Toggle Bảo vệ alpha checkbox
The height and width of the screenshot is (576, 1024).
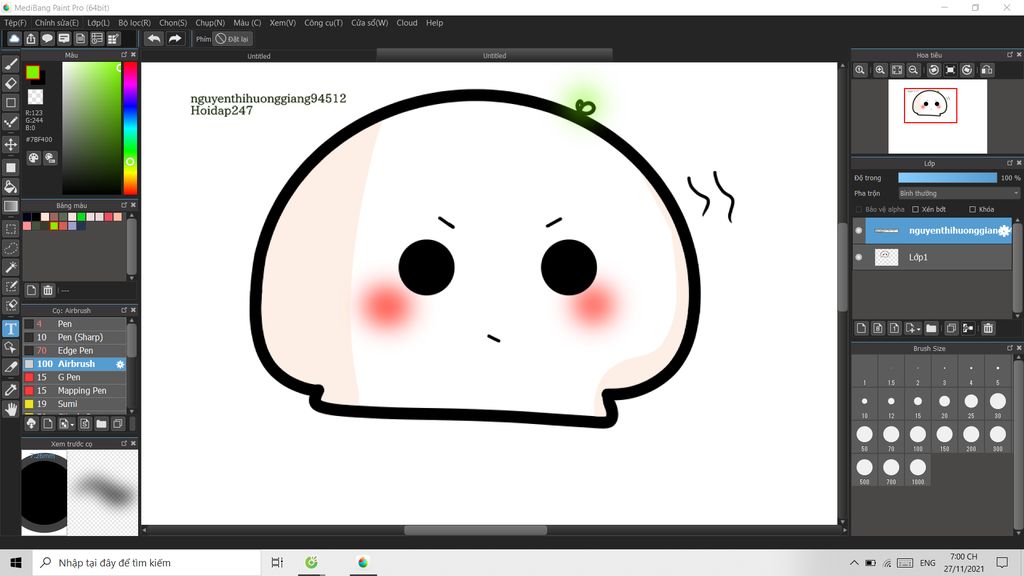coord(859,210)
